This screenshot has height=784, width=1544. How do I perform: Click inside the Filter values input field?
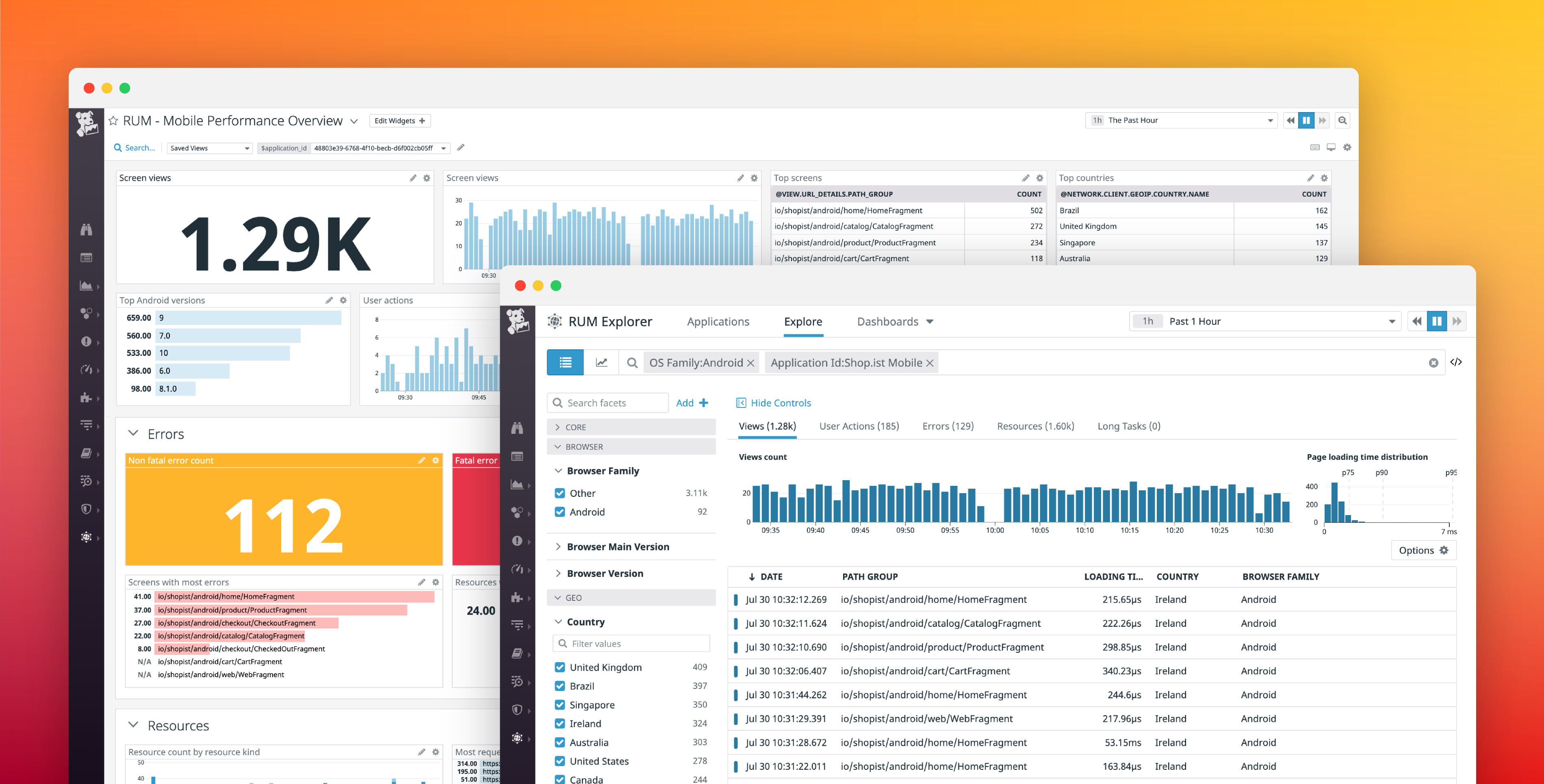pyautogui.click(x=631, y=643)
